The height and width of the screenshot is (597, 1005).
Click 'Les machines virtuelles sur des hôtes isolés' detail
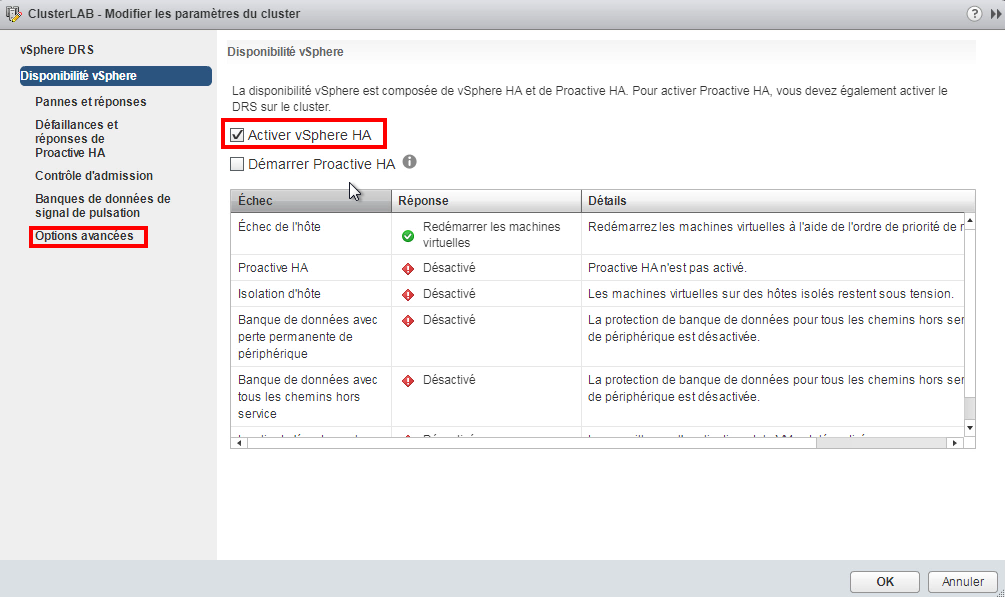[771, 294]
